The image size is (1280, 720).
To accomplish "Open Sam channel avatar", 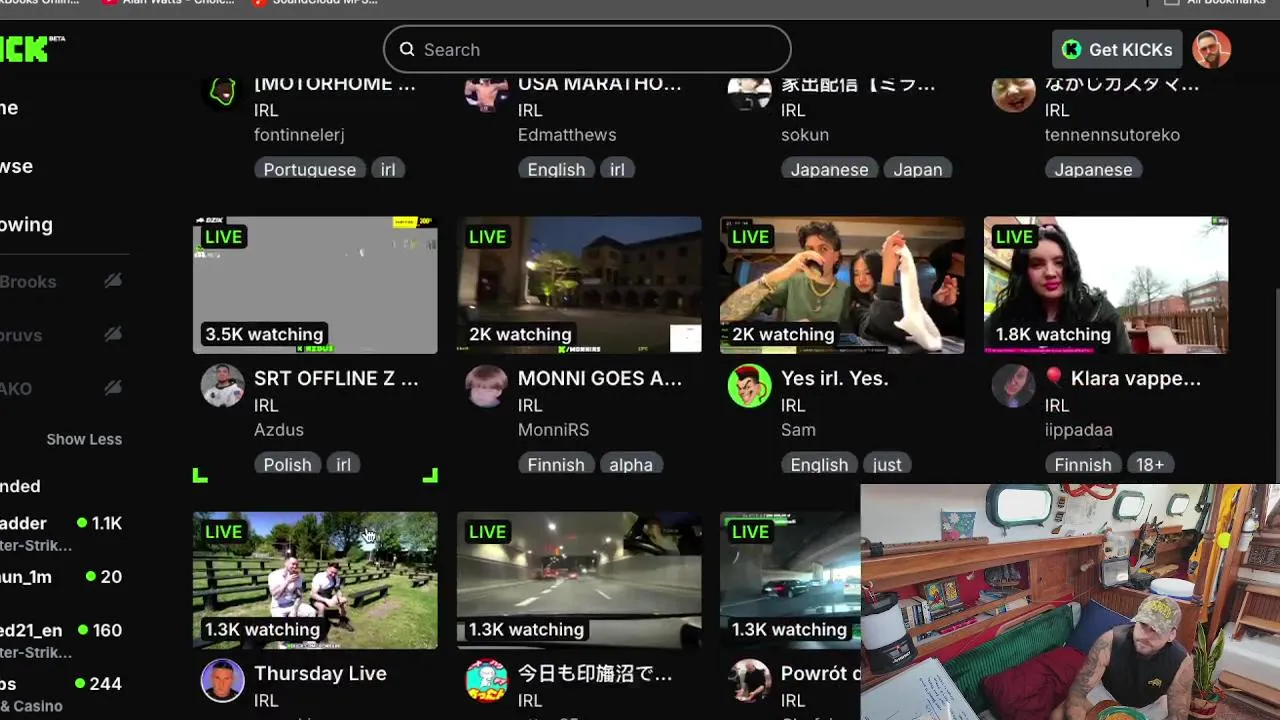I will 749,385.
